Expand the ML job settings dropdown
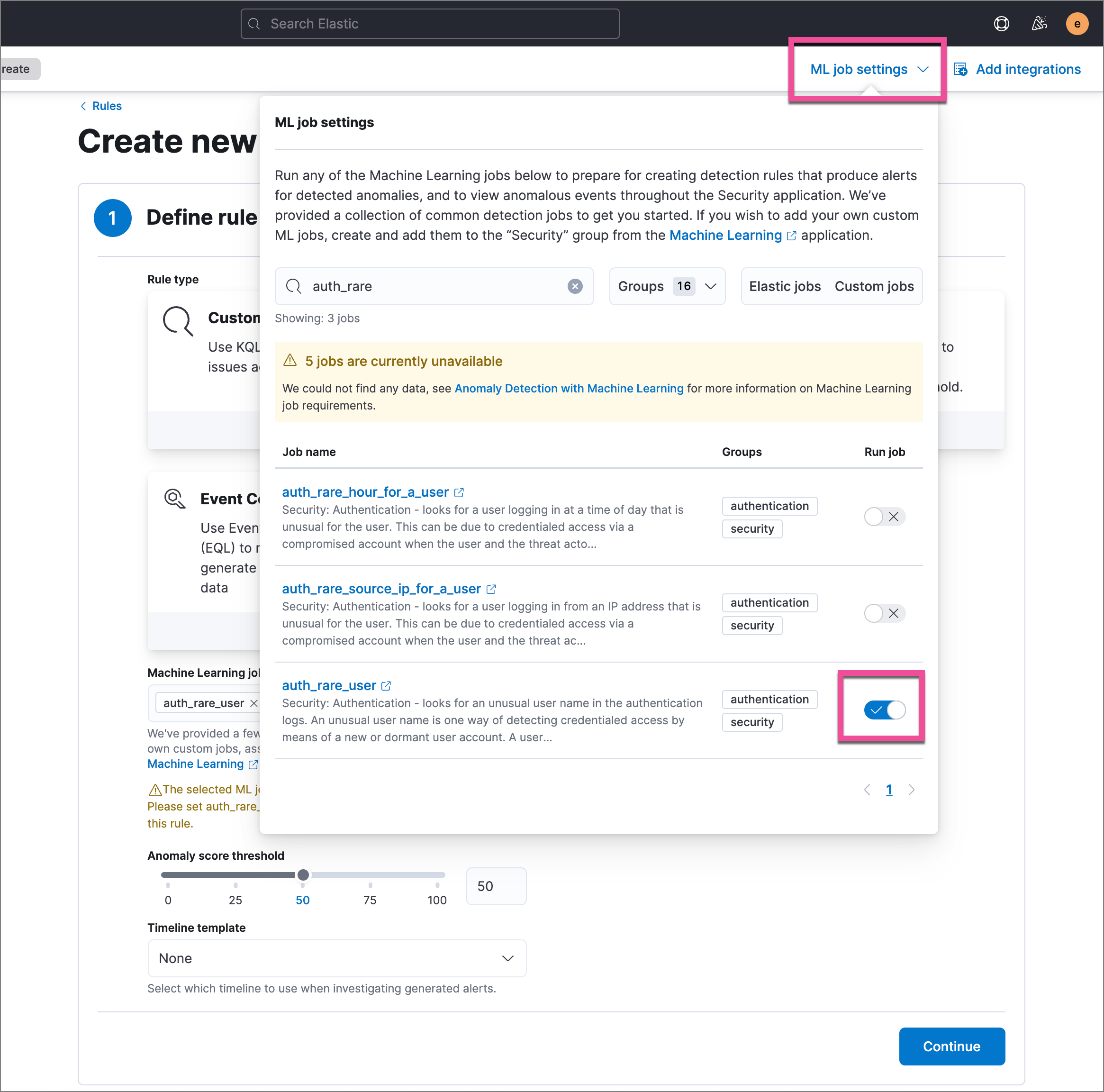Image resolution: width=1104 pixels, height=1092 pixels. pos(867,69)
